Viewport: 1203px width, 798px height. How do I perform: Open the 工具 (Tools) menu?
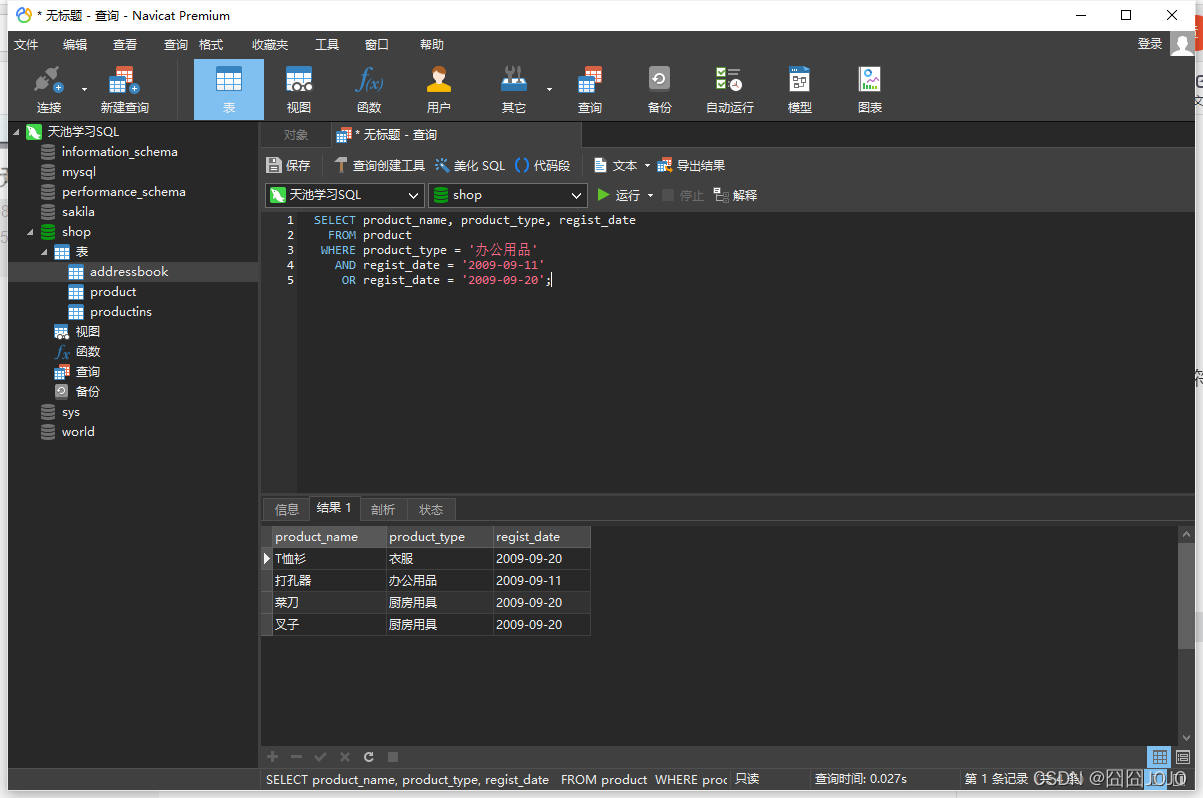tap(327, 44)
